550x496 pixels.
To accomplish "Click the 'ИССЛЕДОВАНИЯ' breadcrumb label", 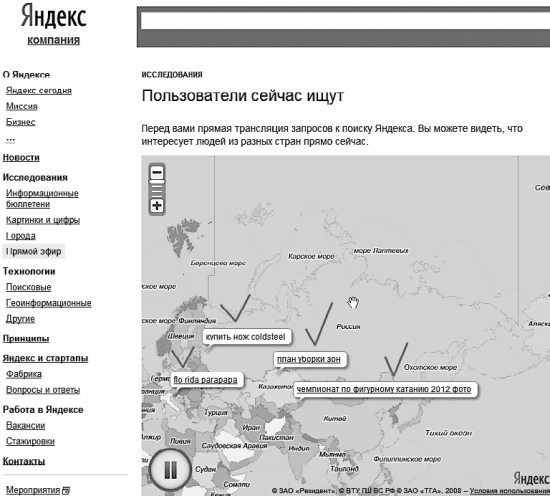I will [x=172, y=75].
